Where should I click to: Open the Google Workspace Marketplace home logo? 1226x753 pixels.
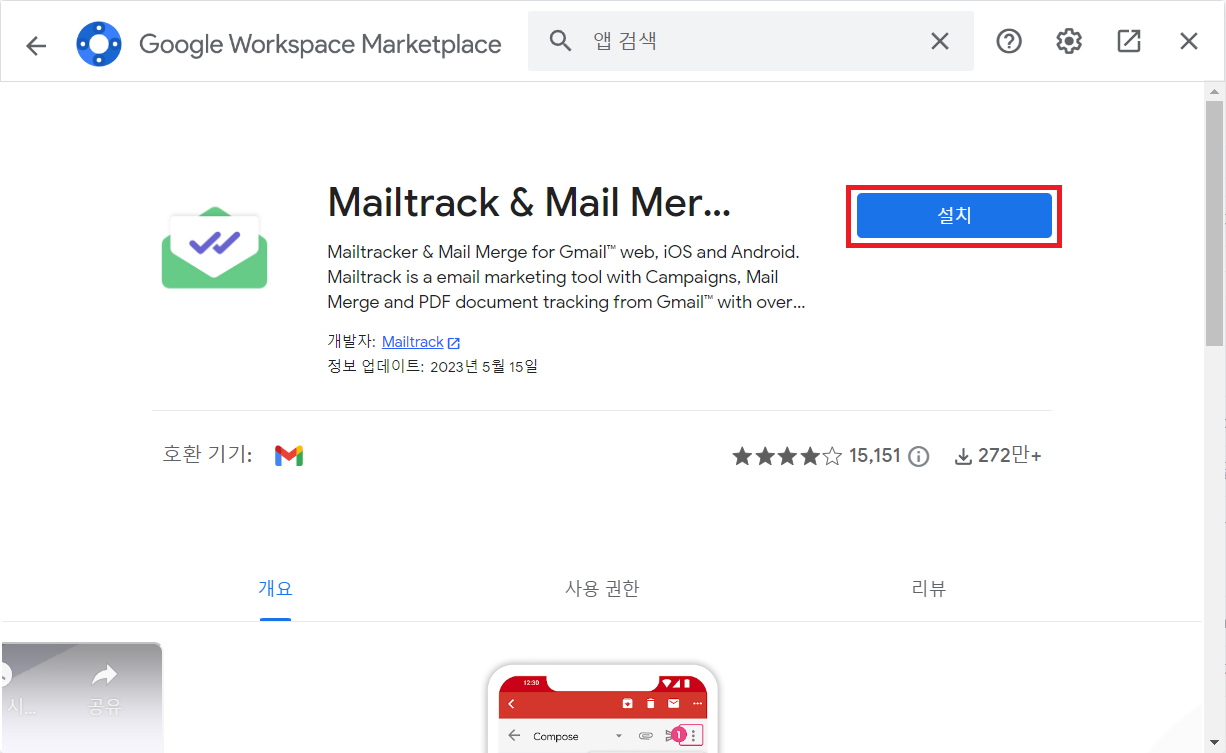99,41
